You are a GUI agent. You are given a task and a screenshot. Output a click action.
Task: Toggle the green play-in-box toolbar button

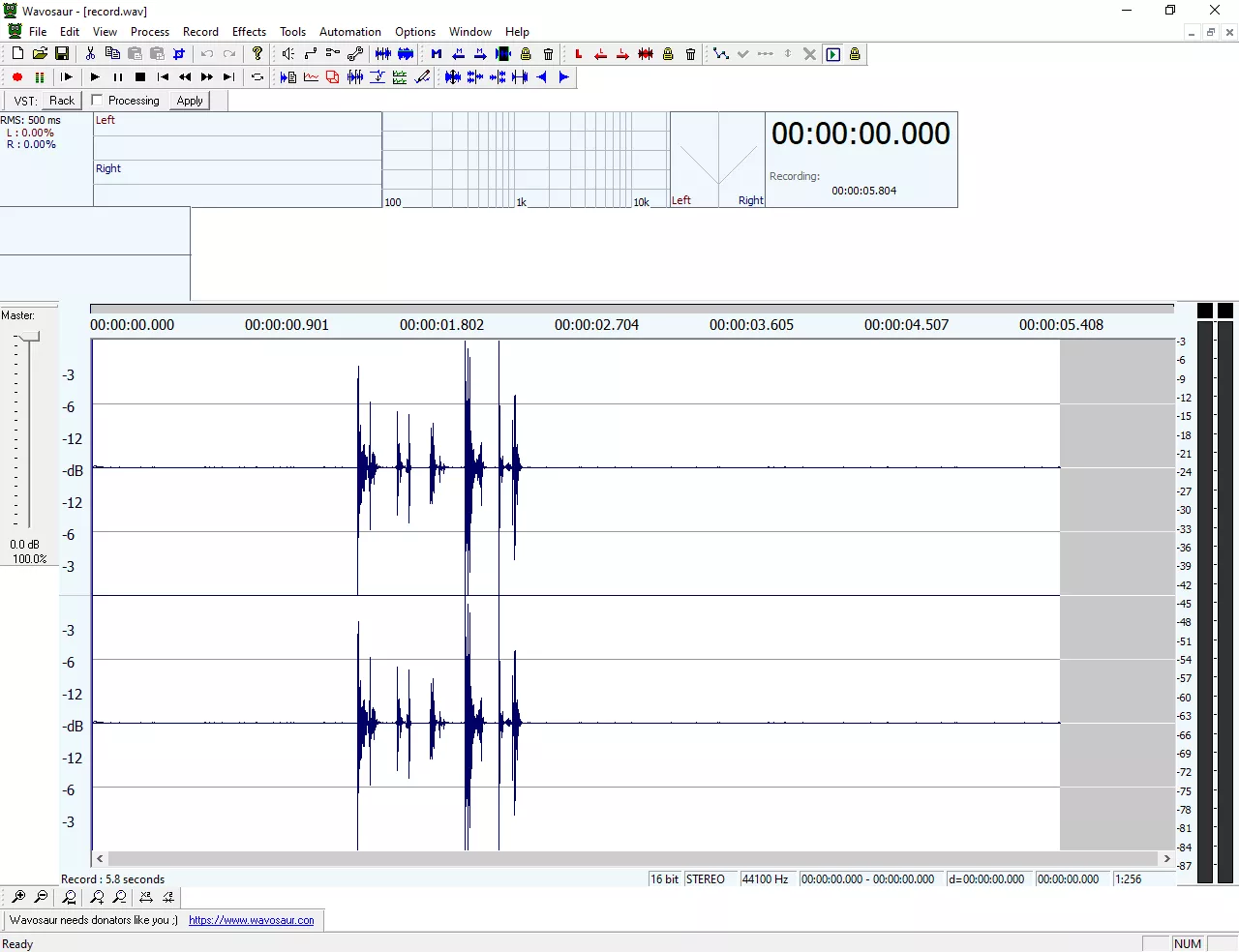tap(832, 54)
